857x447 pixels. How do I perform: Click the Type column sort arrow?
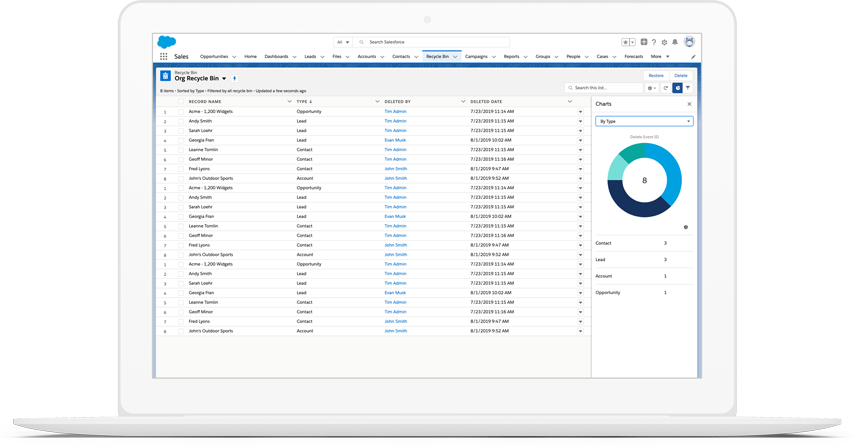pos(311,102)
